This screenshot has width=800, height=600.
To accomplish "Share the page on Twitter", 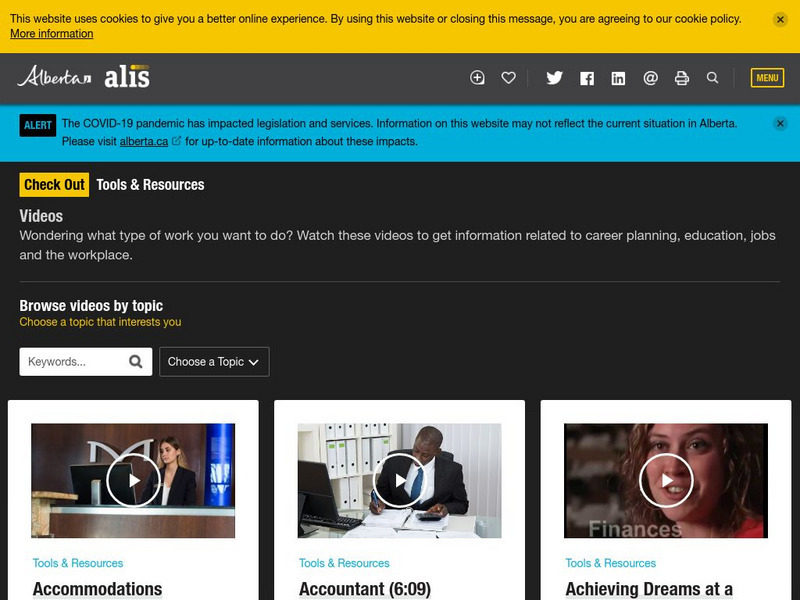I will point(555,77).
